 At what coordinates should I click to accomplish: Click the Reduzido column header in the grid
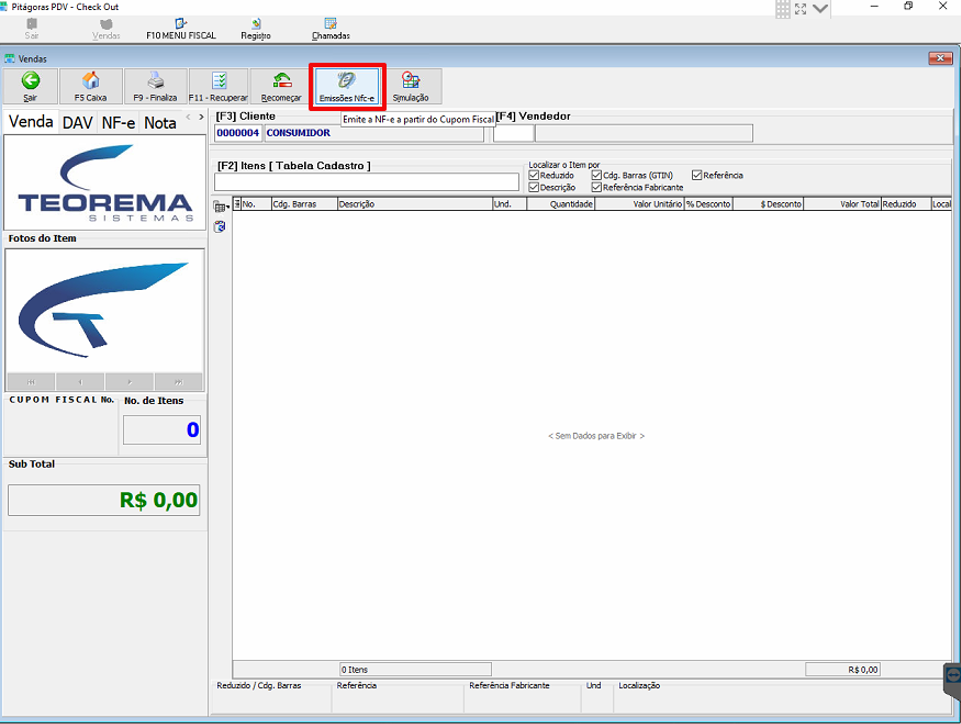click(x=906, y=204)
